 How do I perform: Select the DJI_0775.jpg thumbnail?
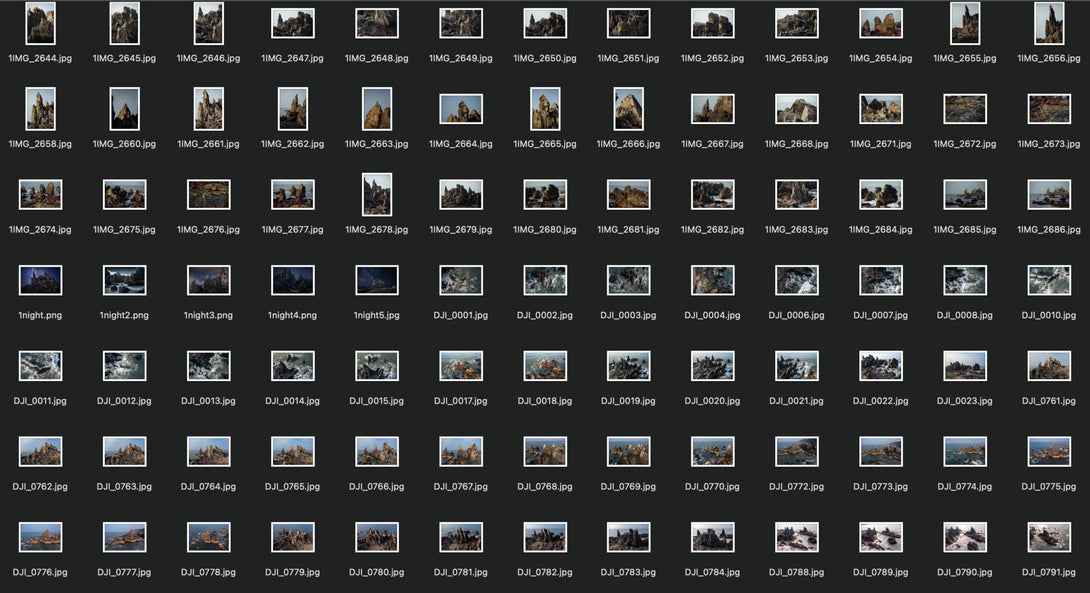pos(1049,451)
